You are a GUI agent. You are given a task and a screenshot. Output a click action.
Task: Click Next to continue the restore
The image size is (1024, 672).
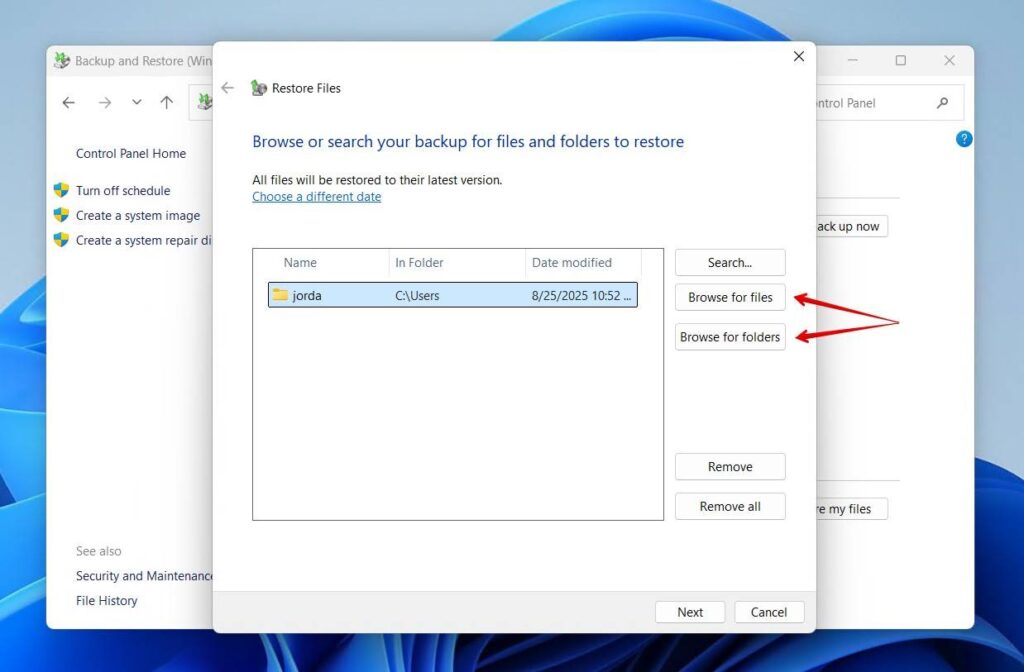(689, 611)
